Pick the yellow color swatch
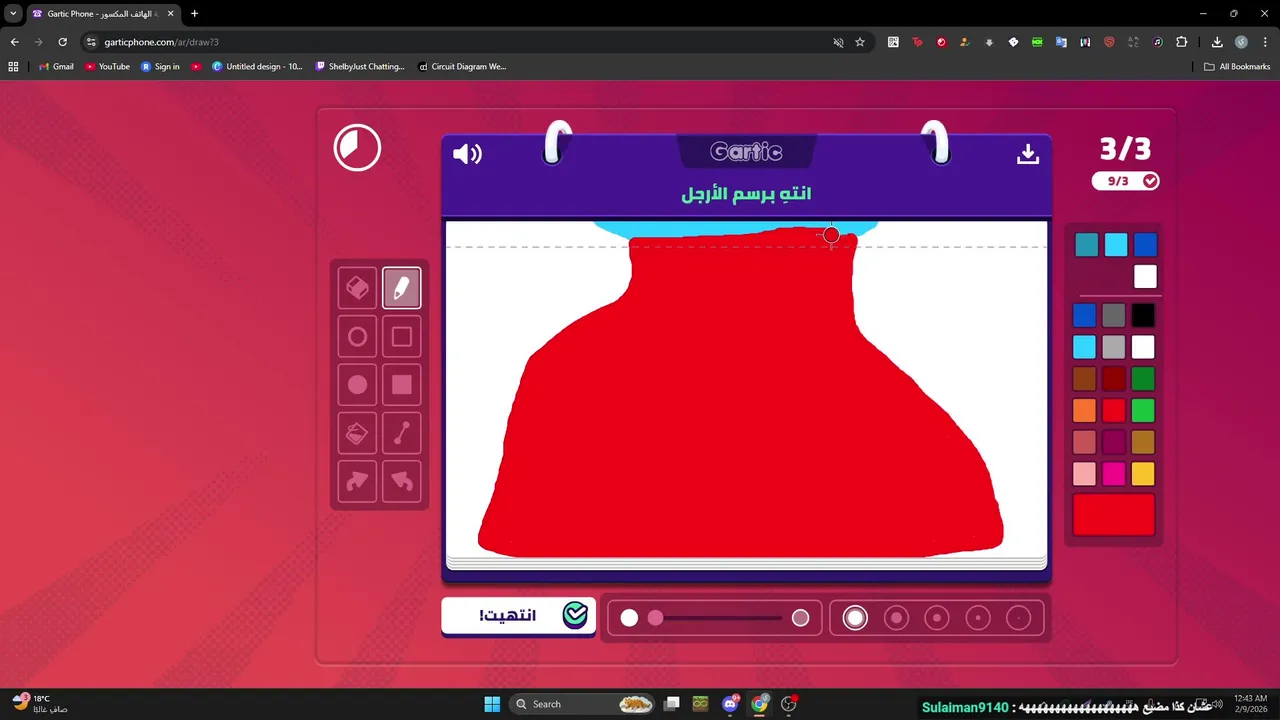Viewport: 1280px width, 720px height. pyautogui.click(x=1143, y=474)
